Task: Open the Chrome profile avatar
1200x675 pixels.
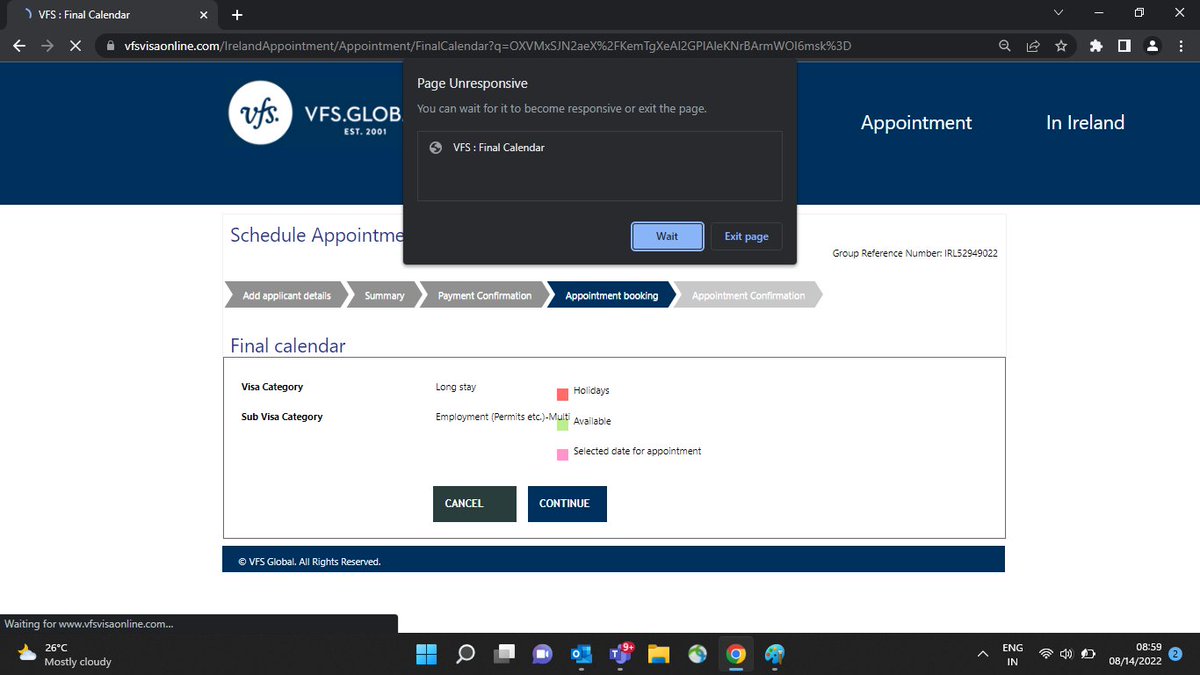Action: [x=1152, y=46]
